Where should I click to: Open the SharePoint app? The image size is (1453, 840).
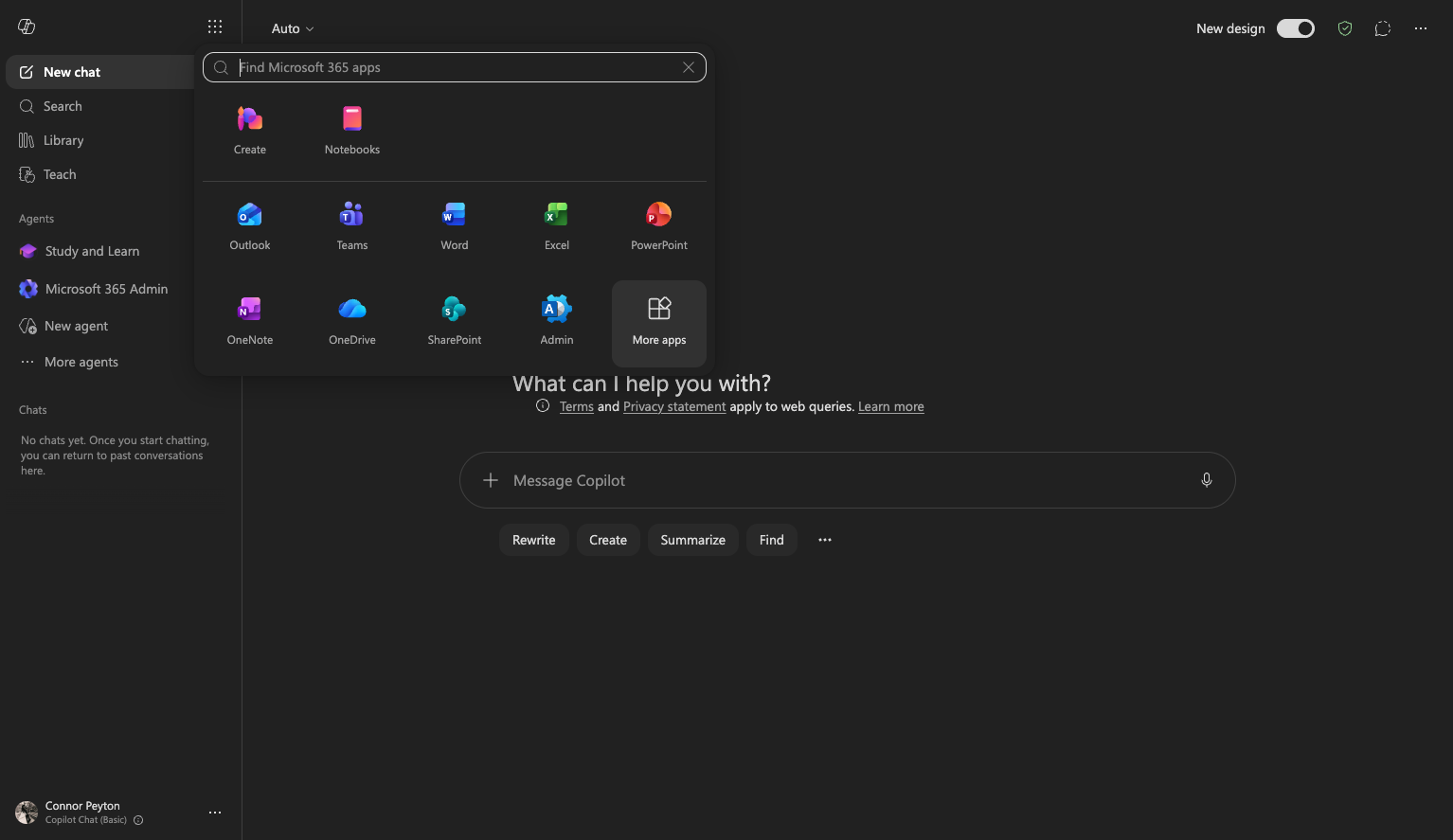pos(455,322)
